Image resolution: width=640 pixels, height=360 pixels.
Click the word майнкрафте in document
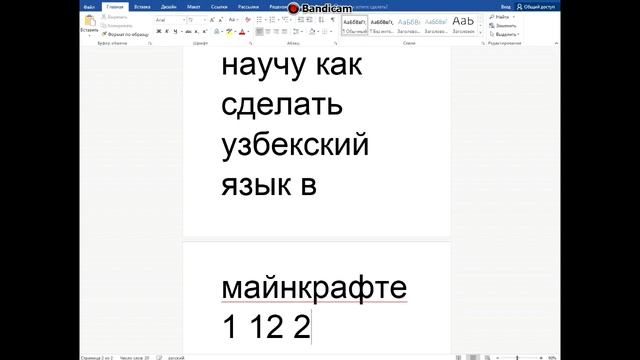pyautogui.click(x=314, y=288)
